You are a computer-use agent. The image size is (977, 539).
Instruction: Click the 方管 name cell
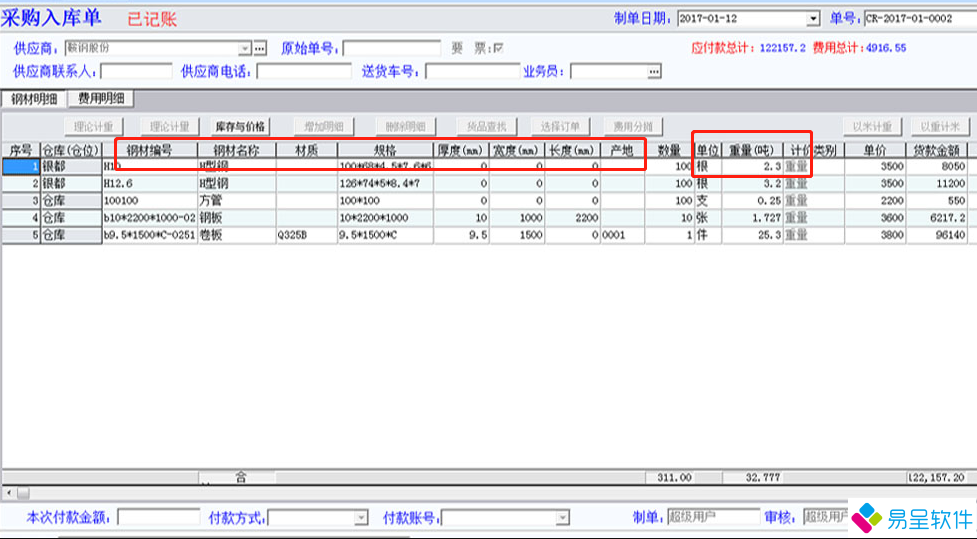point(237,201)
